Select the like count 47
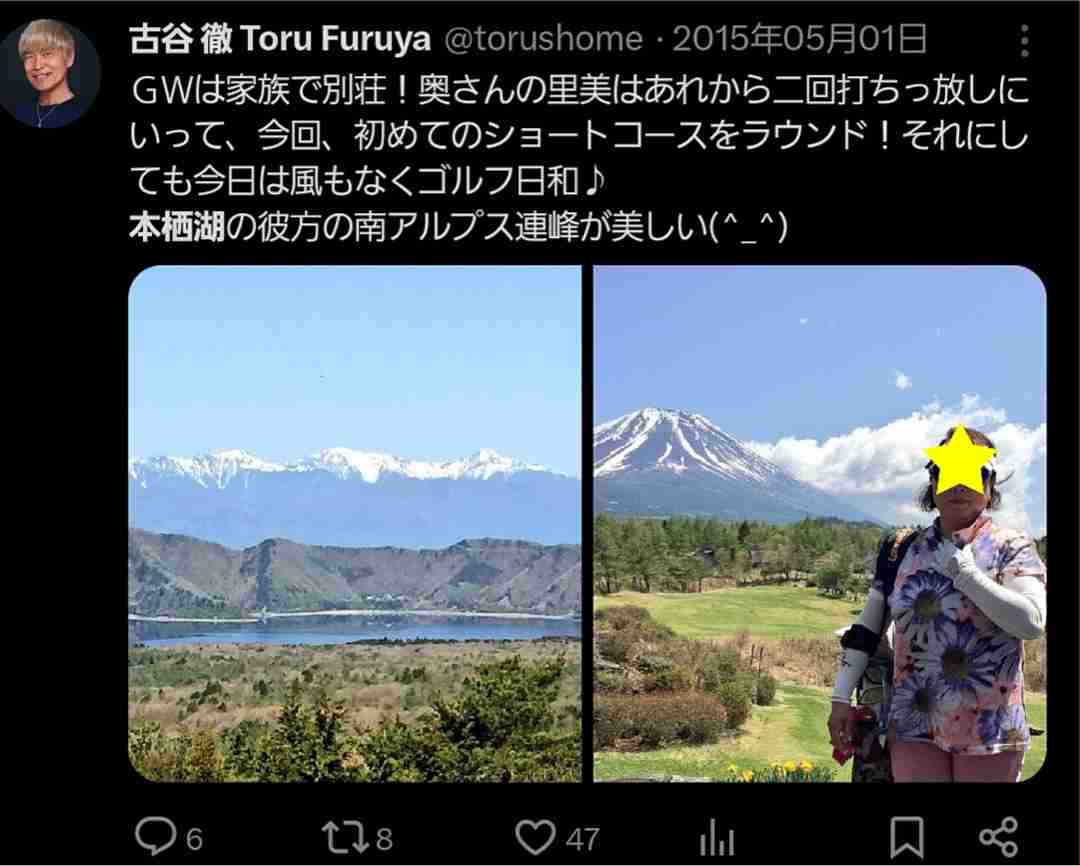This screenshot has width=1080, height=866. click(583, 839)
